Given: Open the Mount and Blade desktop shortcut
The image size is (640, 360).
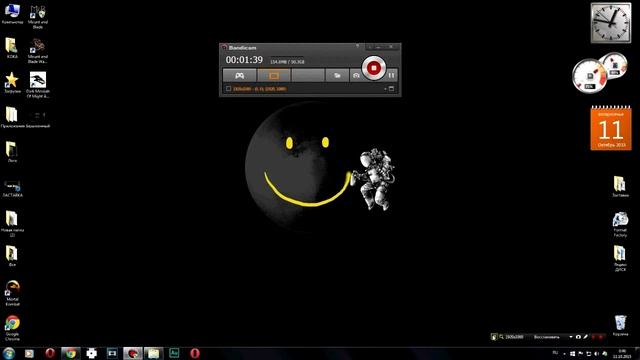Looking at the screenshot, I should 38,16.
